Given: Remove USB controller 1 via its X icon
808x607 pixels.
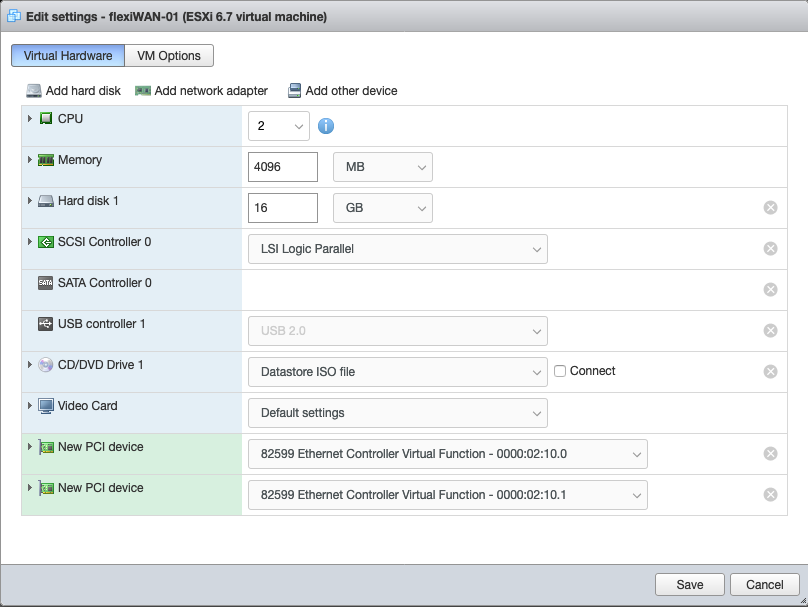Looking at the screenshot, I should tap(770, 331).
